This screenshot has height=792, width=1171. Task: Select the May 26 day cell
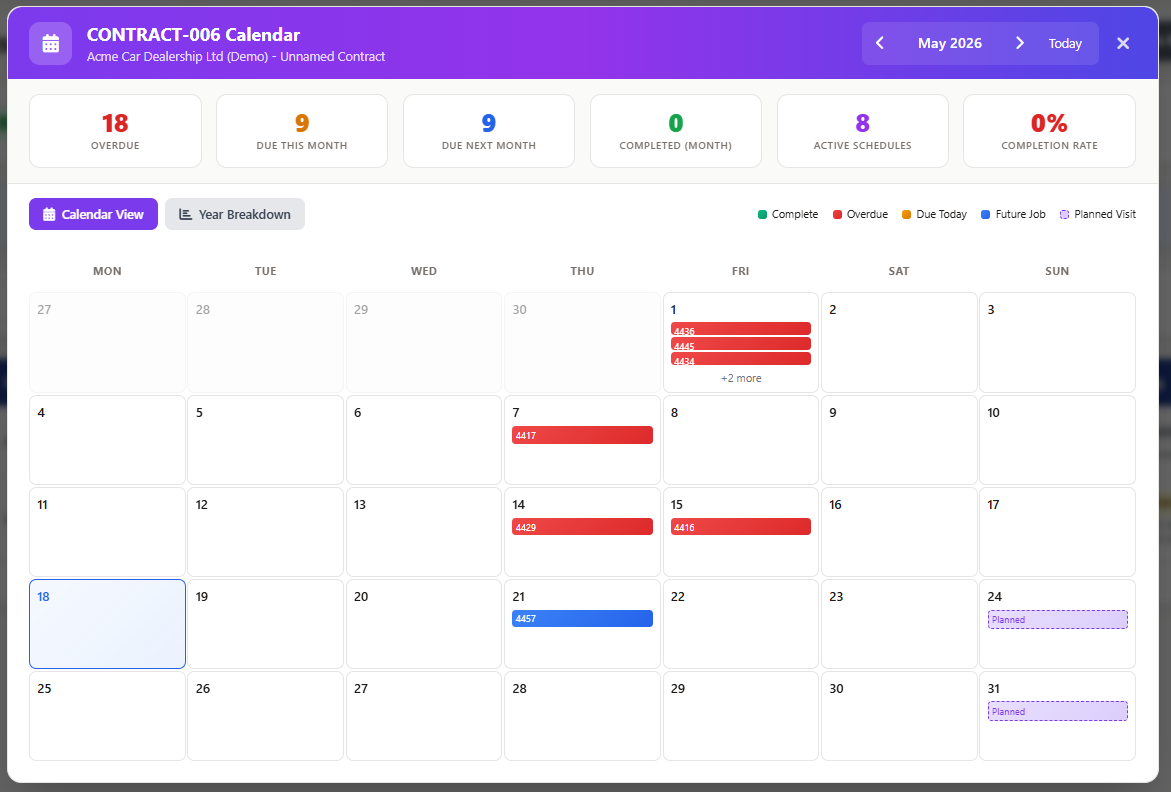click(265, 716)
